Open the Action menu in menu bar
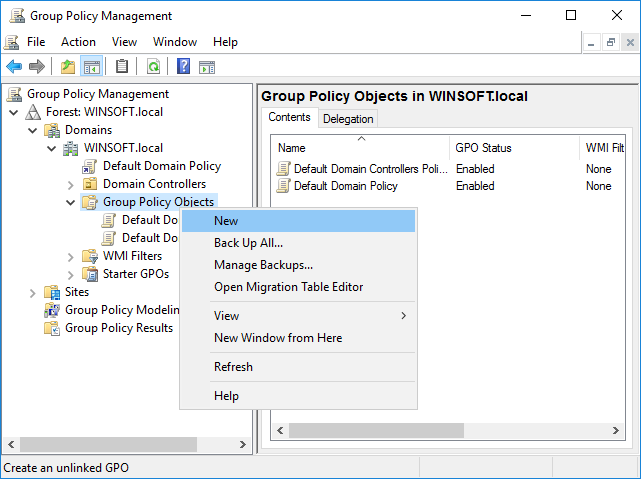The height and width of the screenshot is (479, 641). (78, 42)
